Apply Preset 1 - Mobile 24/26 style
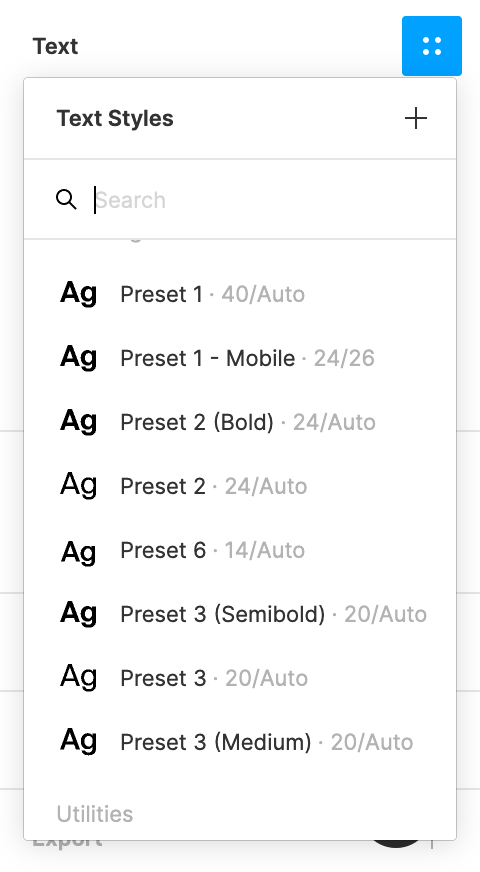 (240, 358)
